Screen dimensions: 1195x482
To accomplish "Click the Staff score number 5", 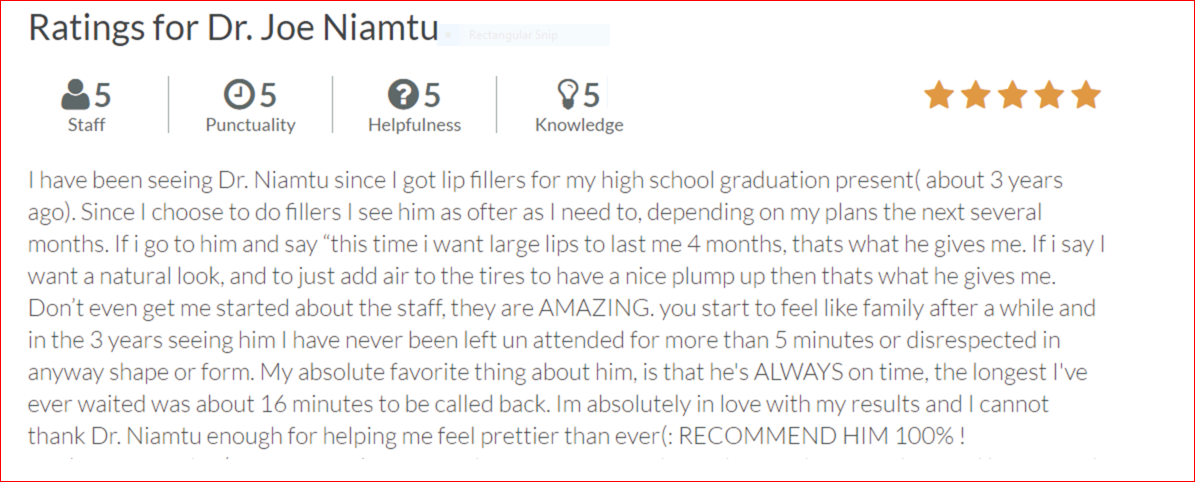I will pos(103,96).
